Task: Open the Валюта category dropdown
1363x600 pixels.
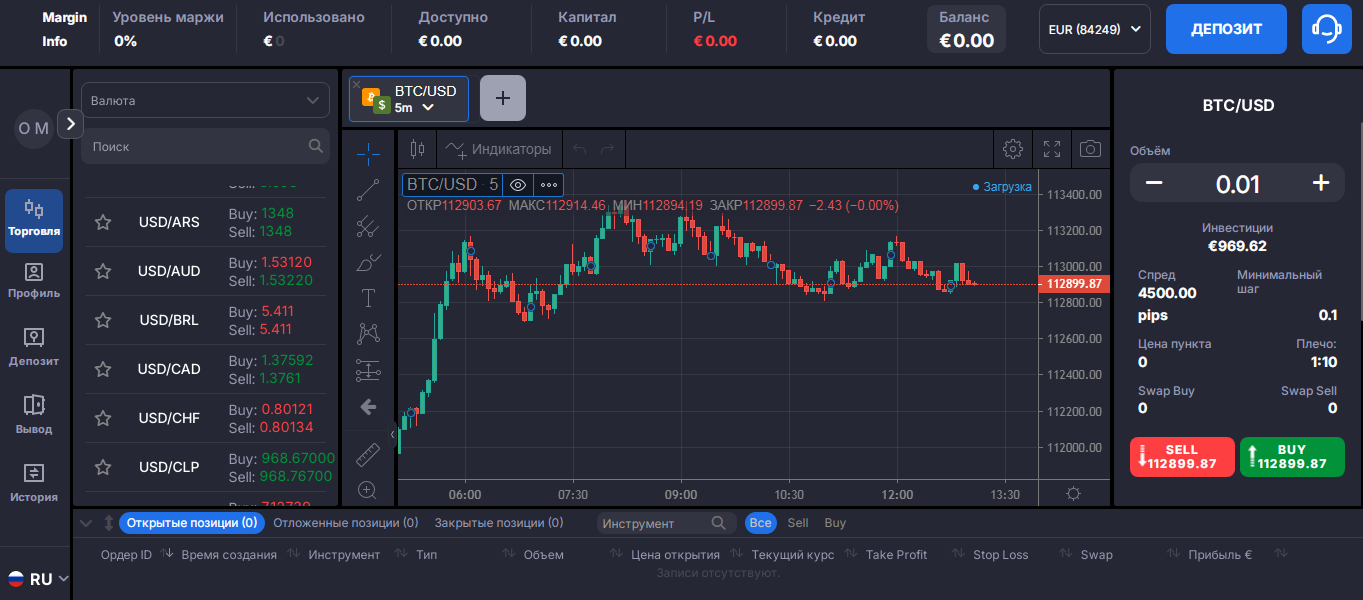Action: point(205,100)
